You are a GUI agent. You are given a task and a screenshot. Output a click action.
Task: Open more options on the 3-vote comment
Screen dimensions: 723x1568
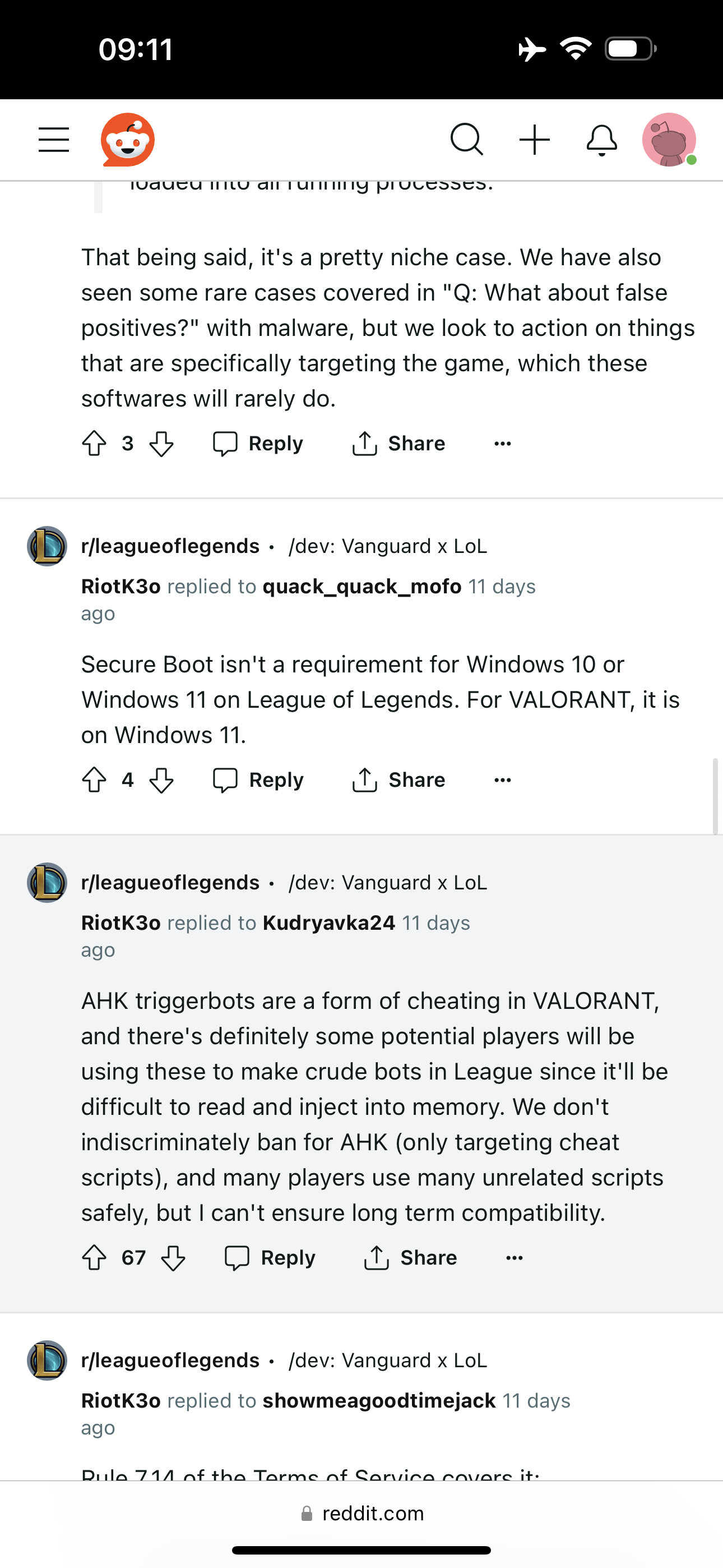(x=503, y=443)
